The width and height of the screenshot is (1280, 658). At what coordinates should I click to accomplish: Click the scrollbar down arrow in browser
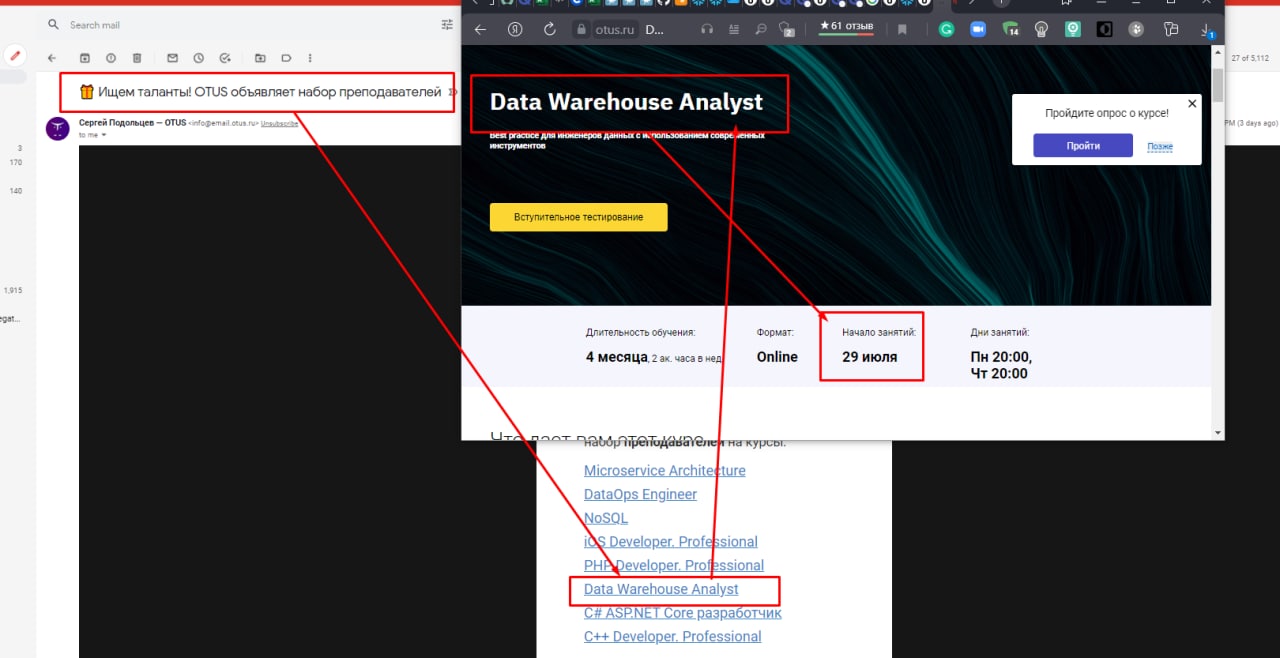point(1217,433)
